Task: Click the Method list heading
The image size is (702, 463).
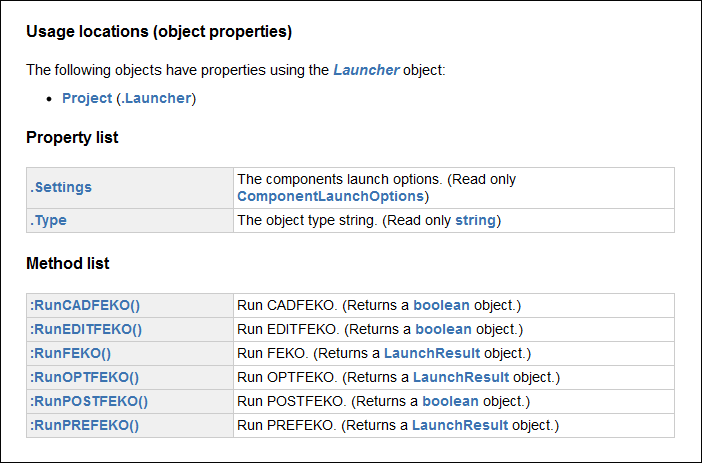Action: click(68, 264)
